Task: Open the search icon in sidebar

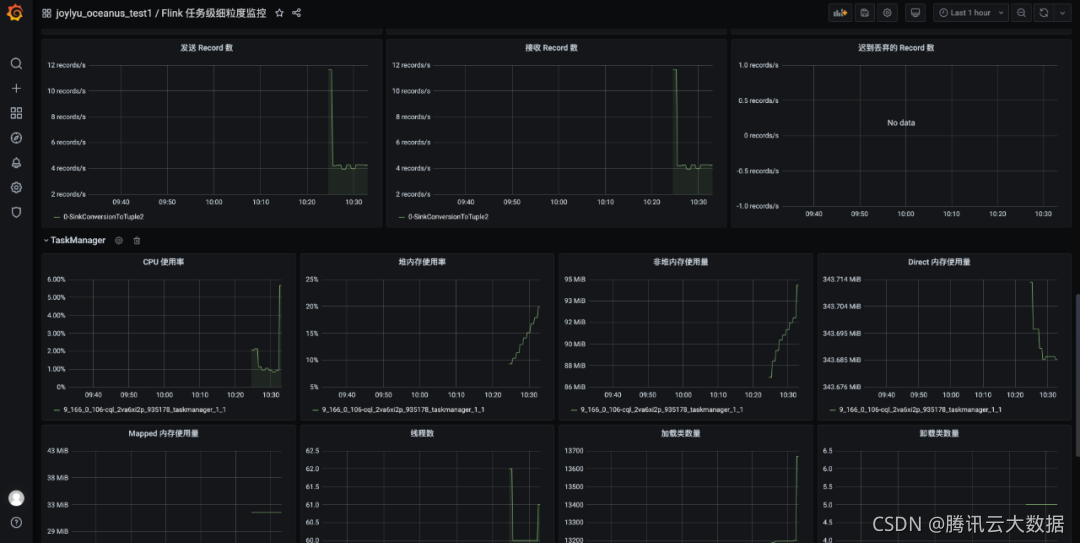Action: pos(16,63)
